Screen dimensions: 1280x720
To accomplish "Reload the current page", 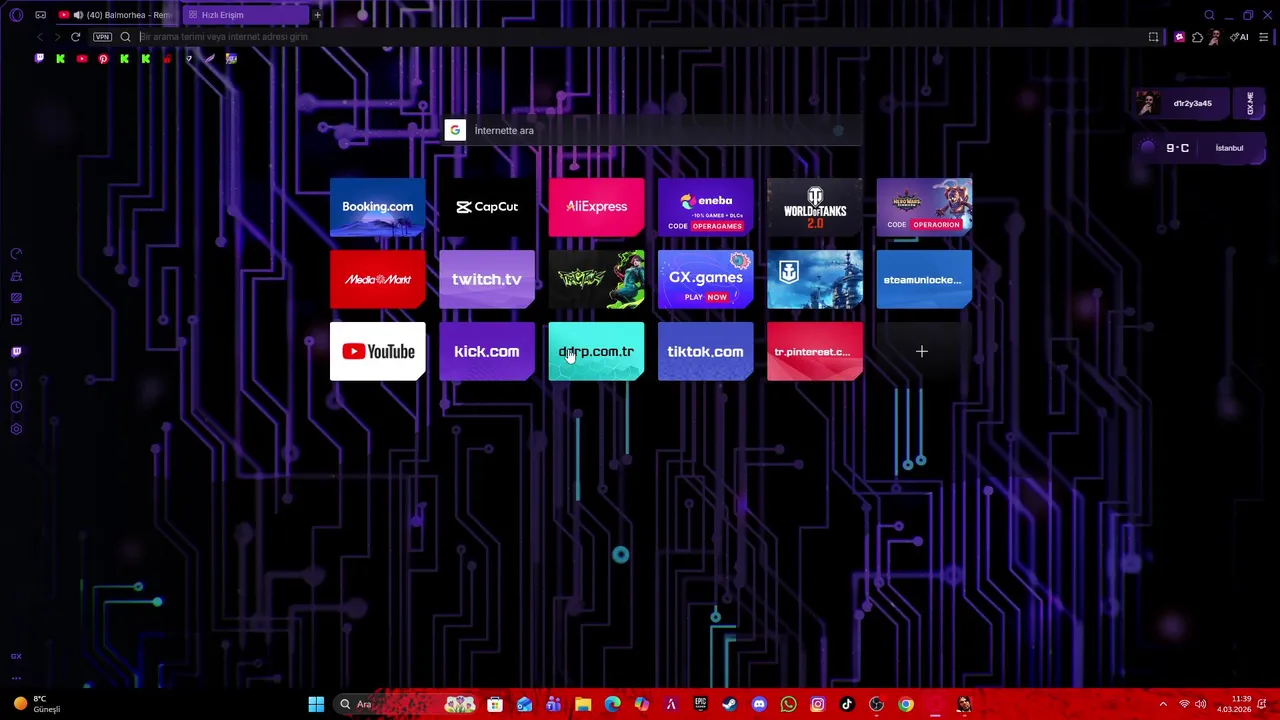I will click(75, 37).
